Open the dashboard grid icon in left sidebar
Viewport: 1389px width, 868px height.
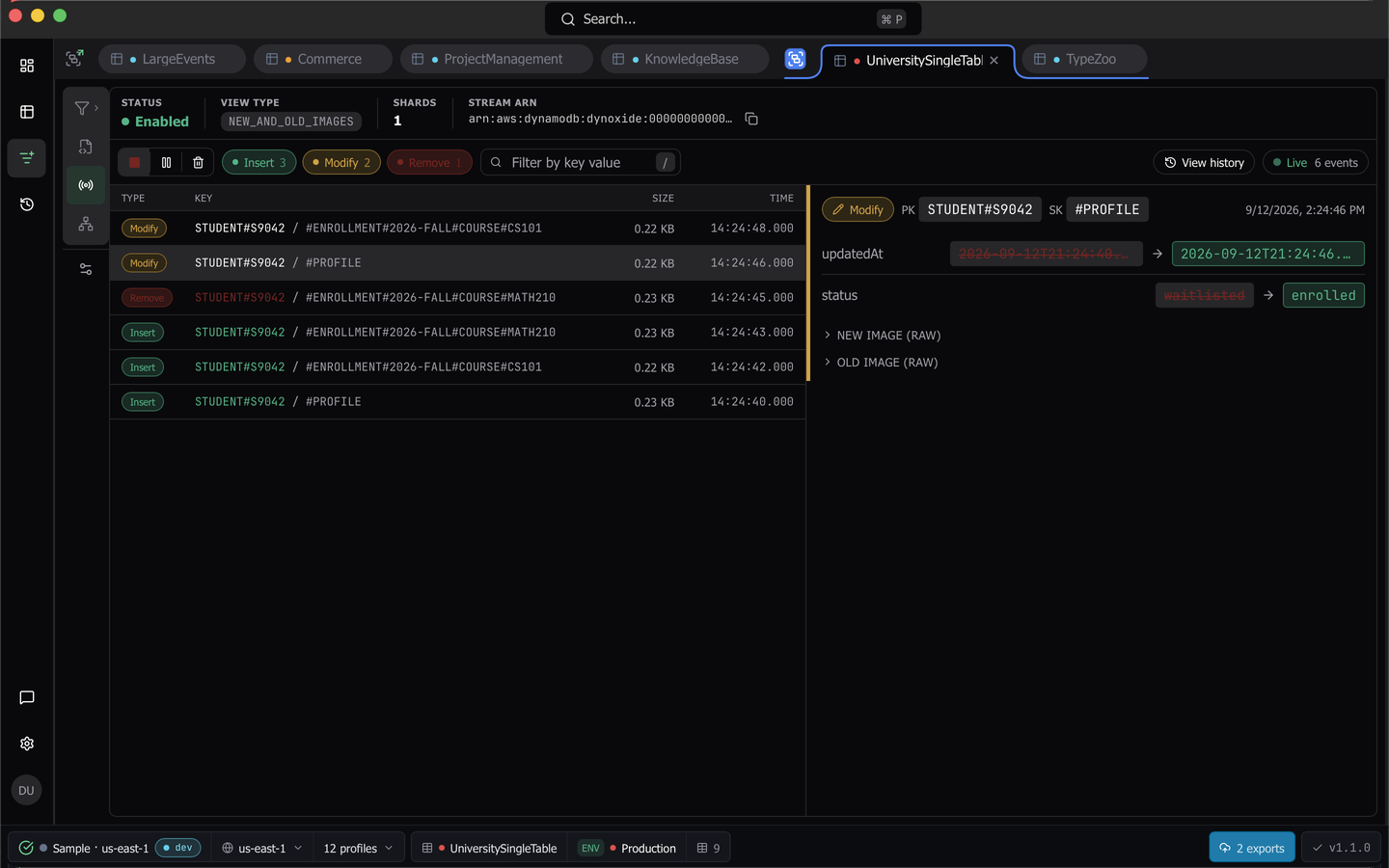[x=27, y=66]
